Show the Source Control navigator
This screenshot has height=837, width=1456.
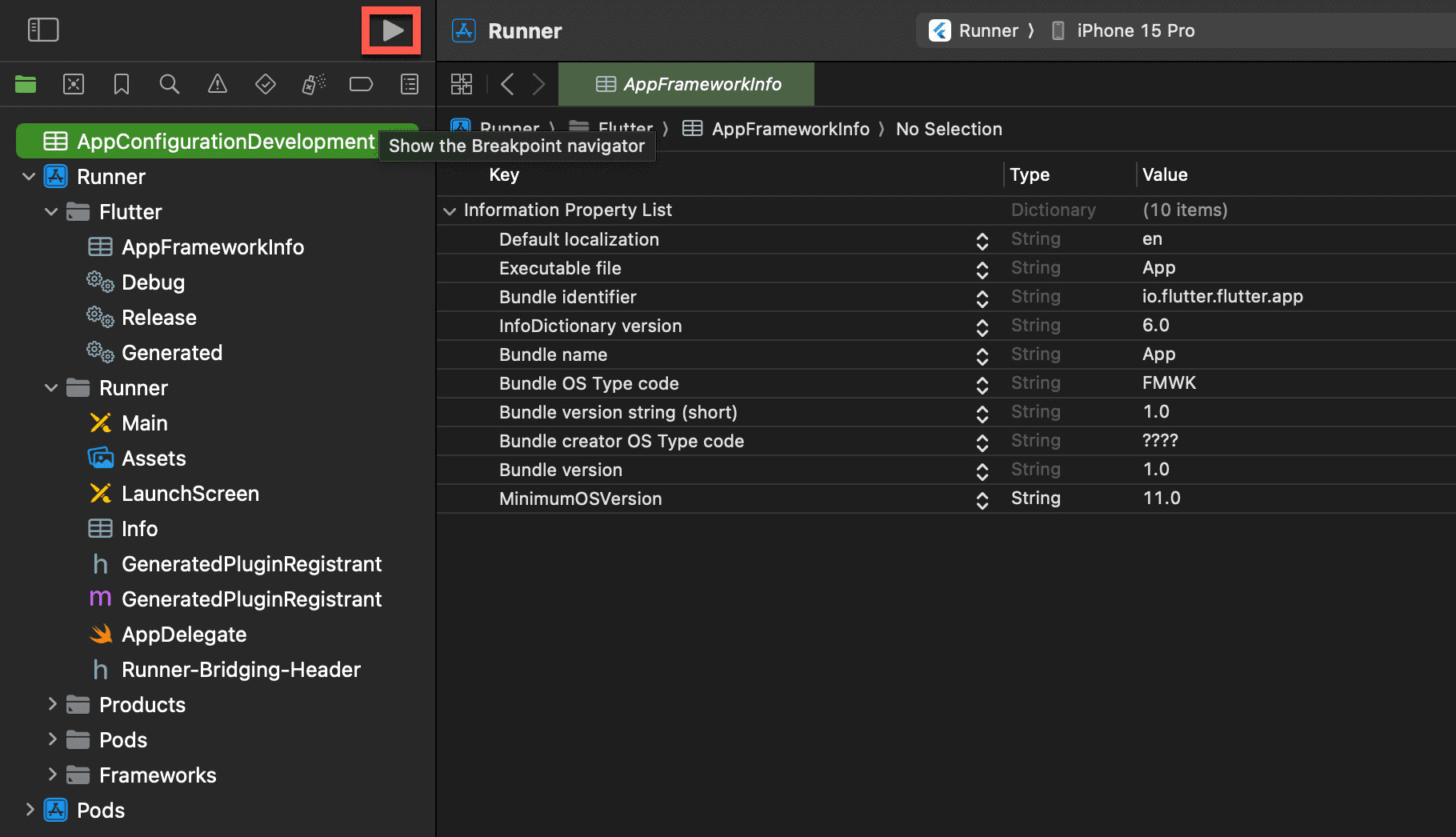74,84
